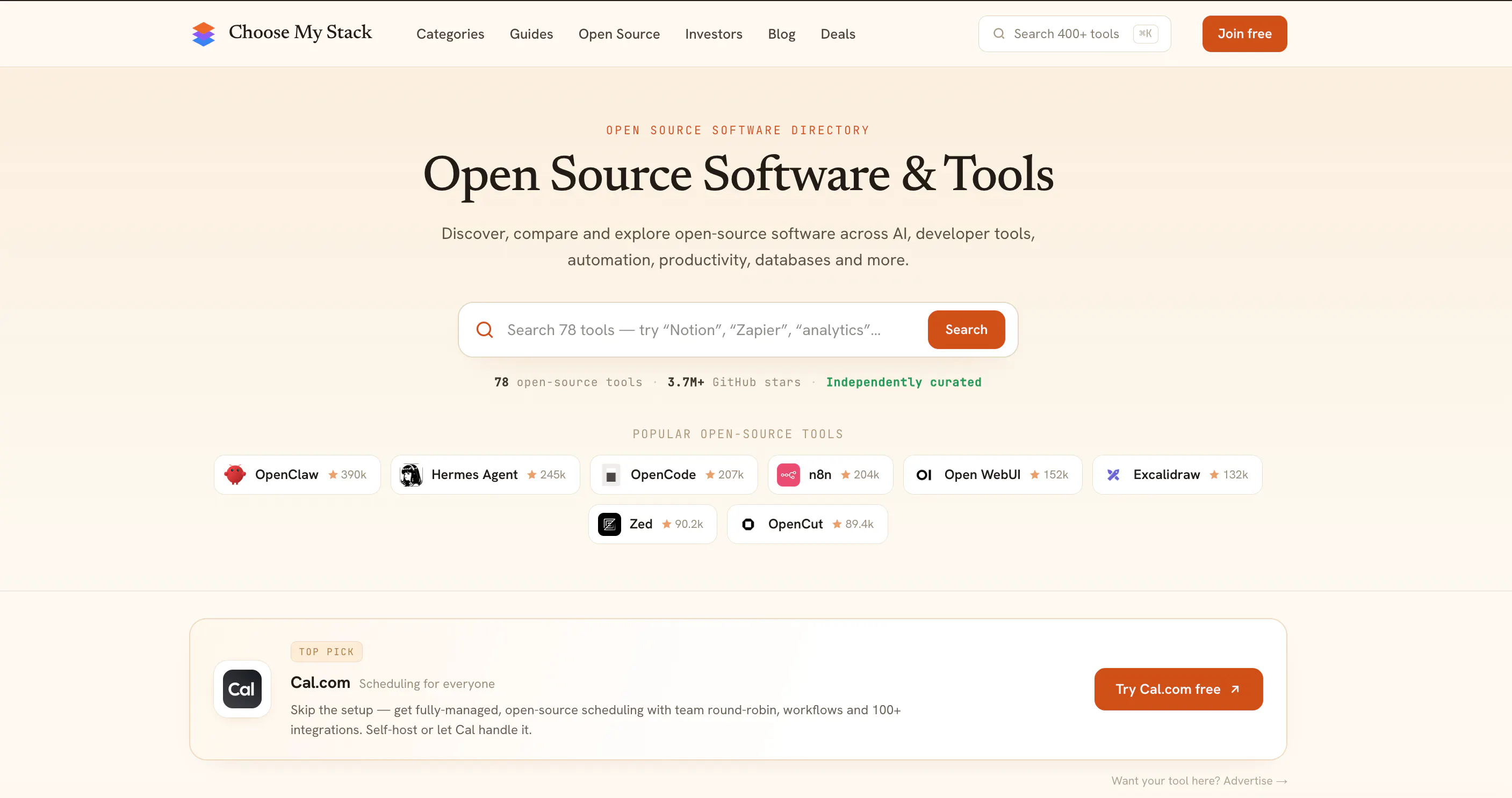Click the OpenCut tool name

click(x=795, y=524)
